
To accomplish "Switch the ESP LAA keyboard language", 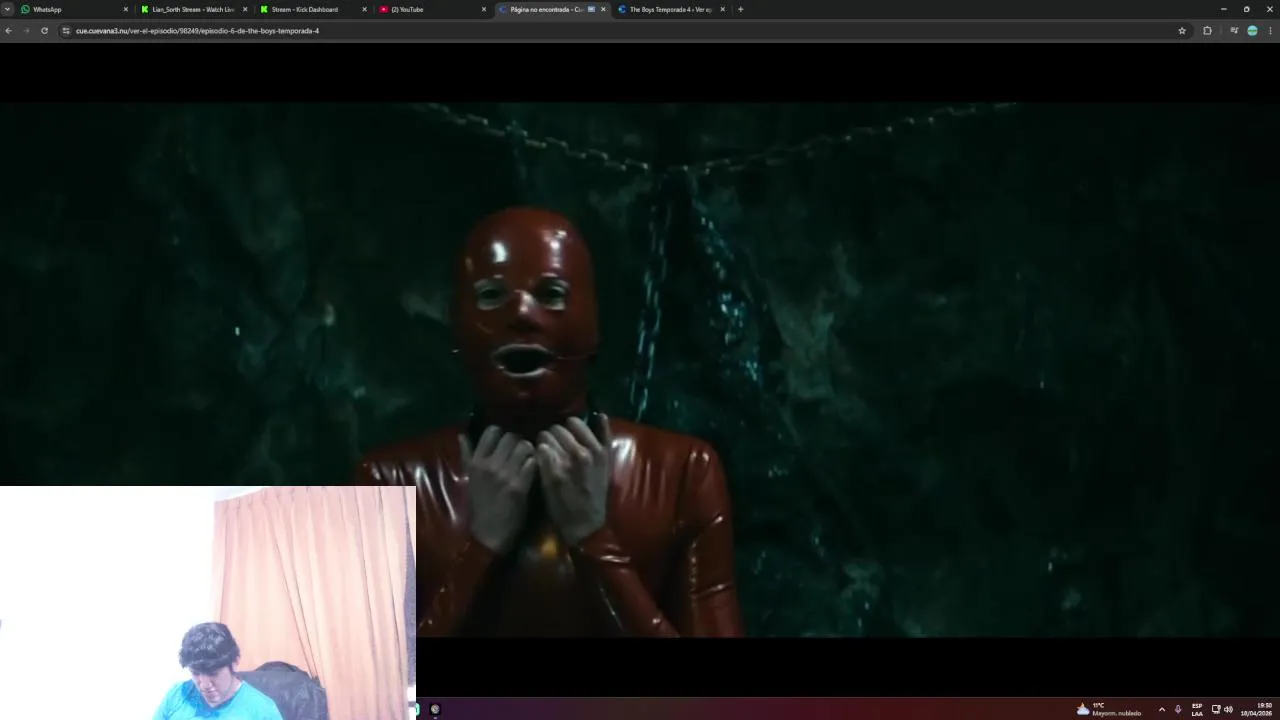I will coord(1197,709).
